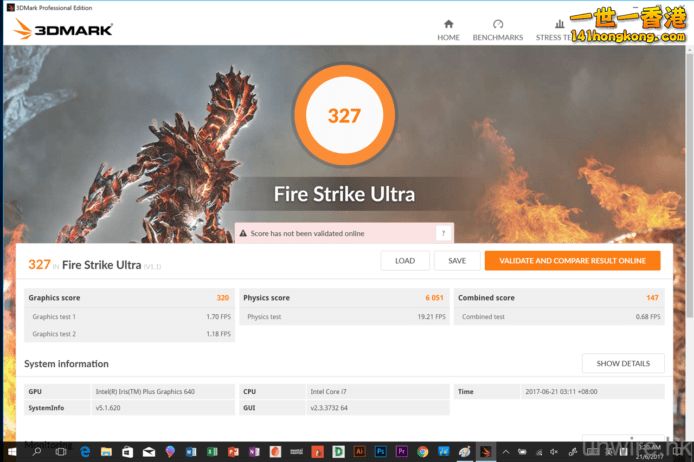Image resolution: width=694 pixels, height=462 pixels.
Task: Click the SystemInfo version v5.1.620
Action: (108, 408)
